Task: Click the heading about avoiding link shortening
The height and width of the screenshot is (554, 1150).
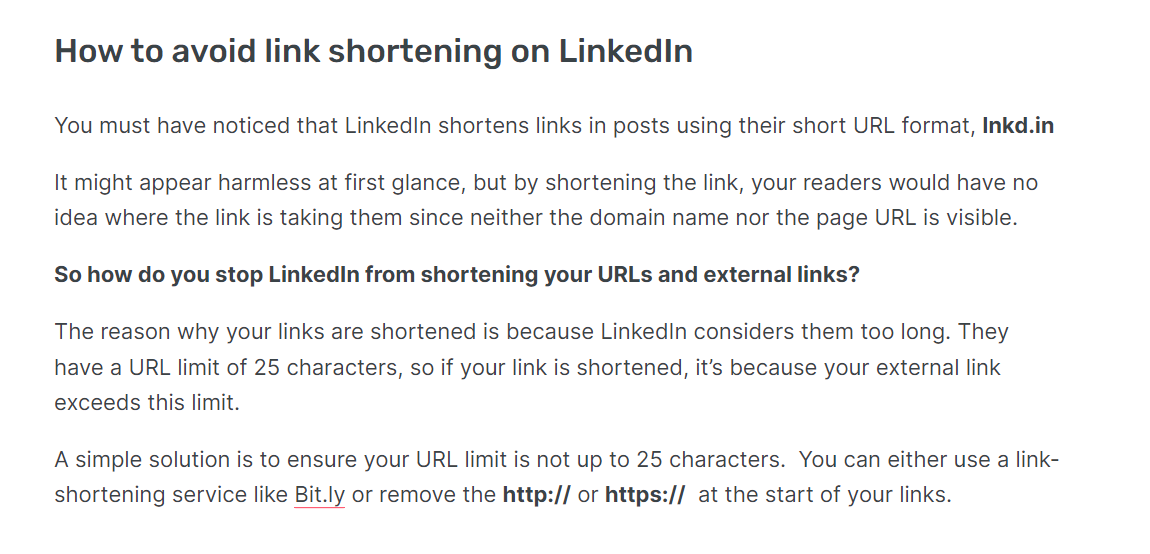Action: [x=373, y=51]
